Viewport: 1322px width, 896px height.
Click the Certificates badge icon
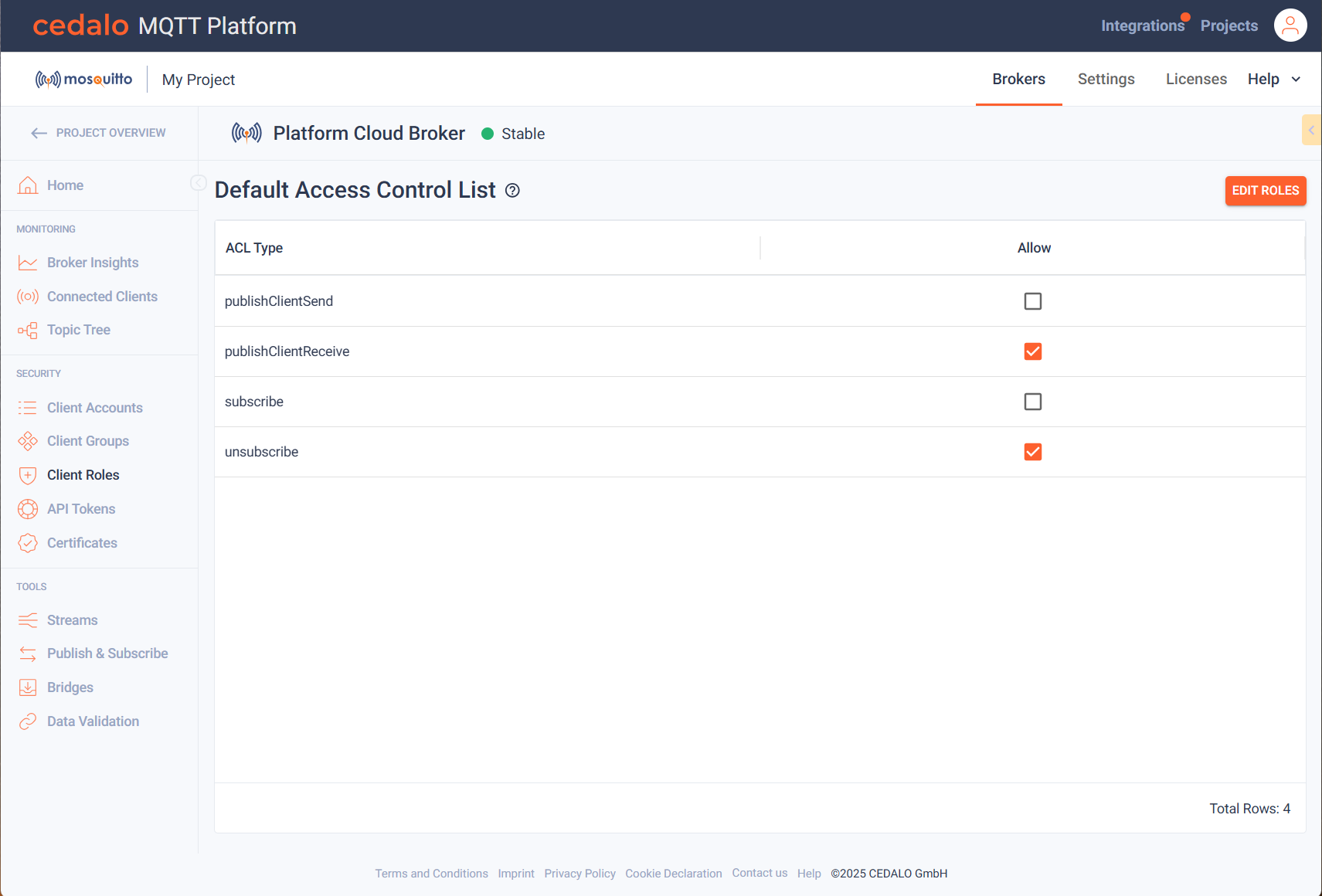[x=28, y=543]
